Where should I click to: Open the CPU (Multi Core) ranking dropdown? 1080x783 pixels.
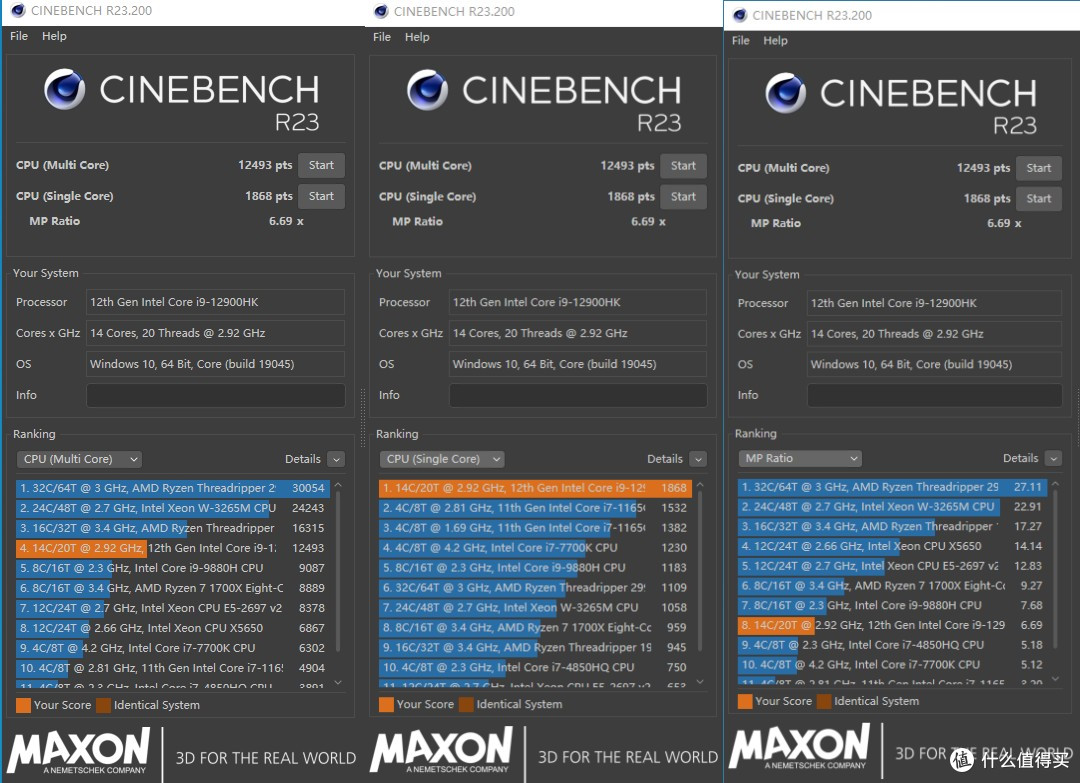click(79, 459)
